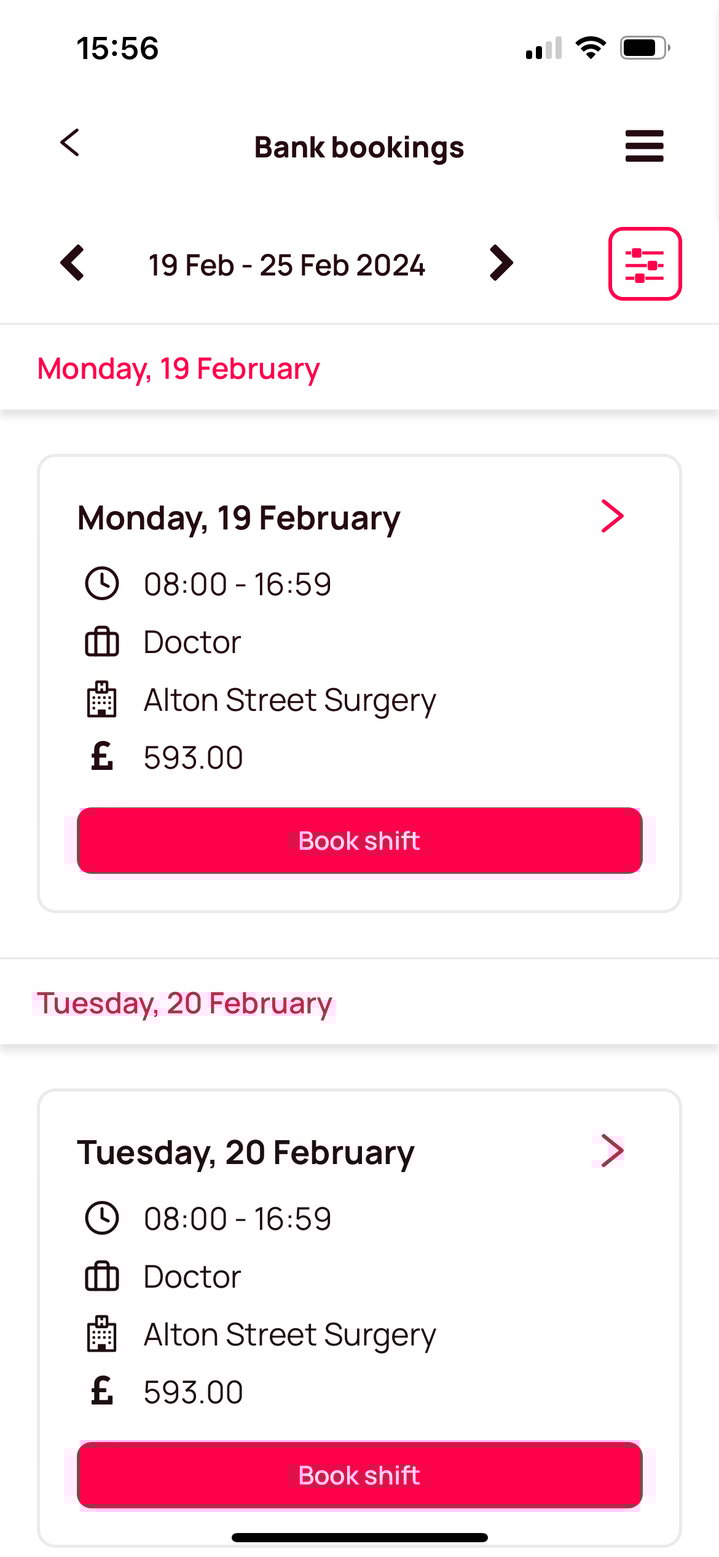Viewport: 719px width, 1557px height.
Task: Open the hamburger menu
Action: 644,146
